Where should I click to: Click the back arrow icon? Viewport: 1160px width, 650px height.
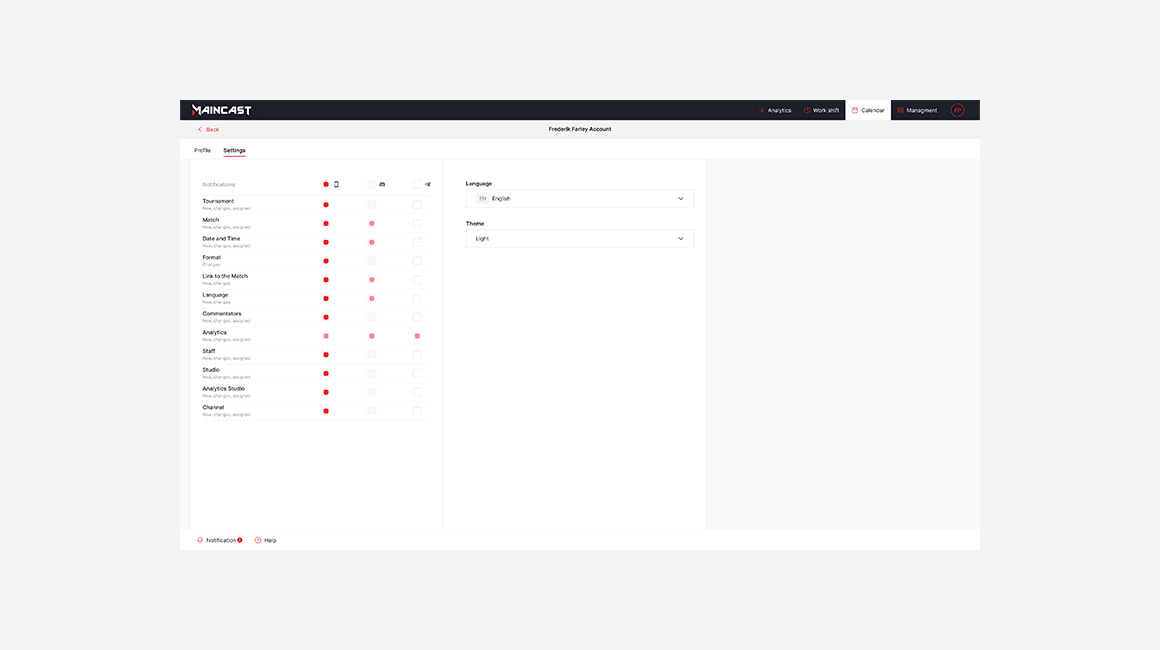point(200,129)
